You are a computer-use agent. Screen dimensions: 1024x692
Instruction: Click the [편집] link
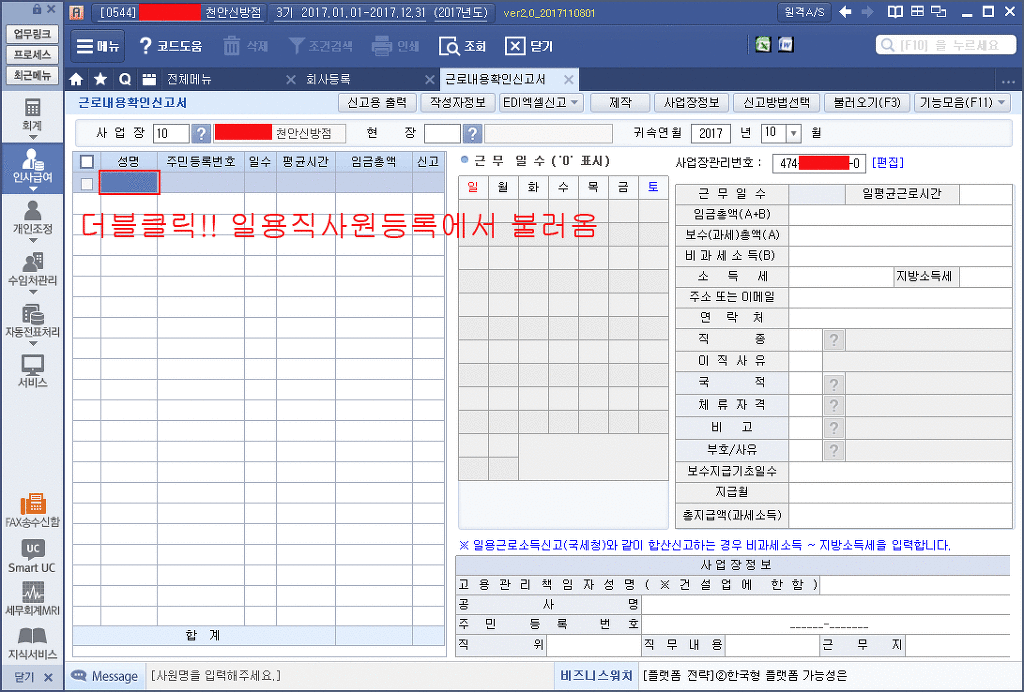click(x=888, y=163)
